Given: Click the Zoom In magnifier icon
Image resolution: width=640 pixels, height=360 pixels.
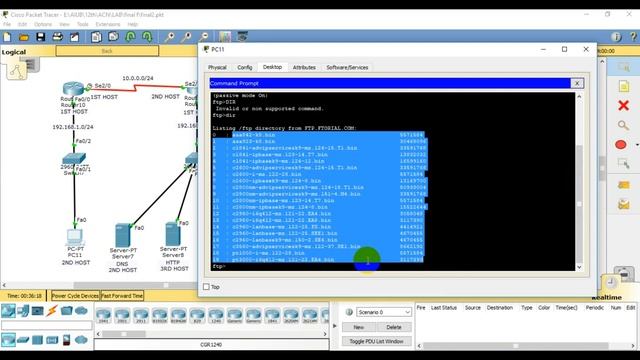Looking at the screenshot, I should [169, 37].
